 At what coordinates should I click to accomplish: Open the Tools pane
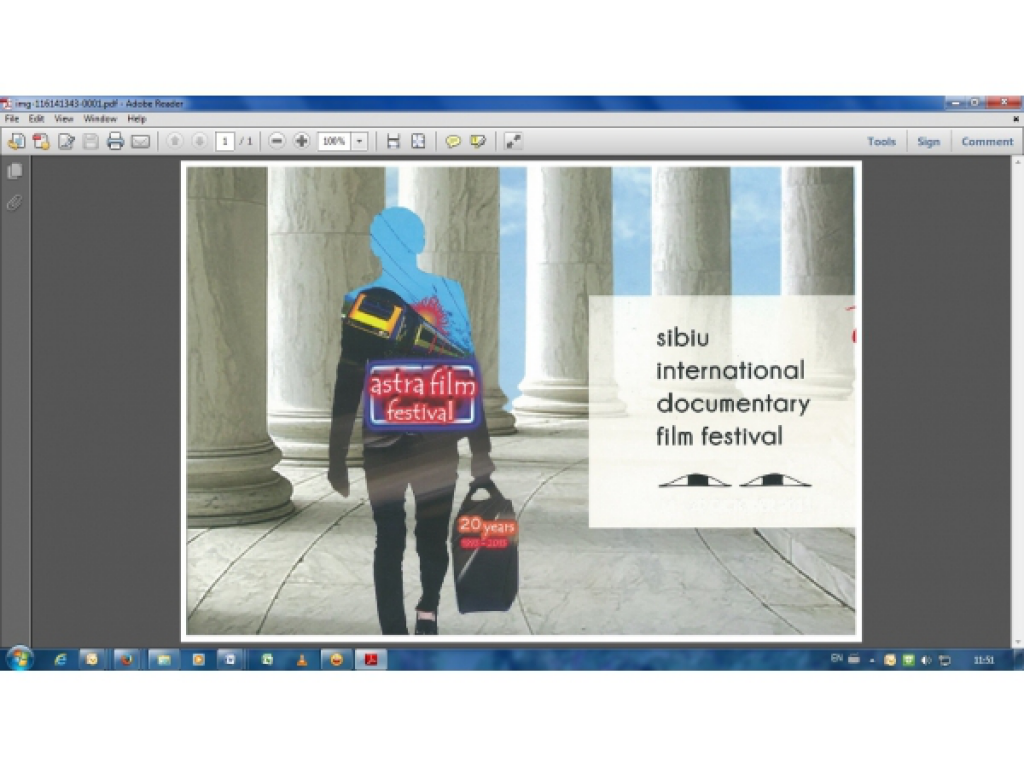pos(882,141)
